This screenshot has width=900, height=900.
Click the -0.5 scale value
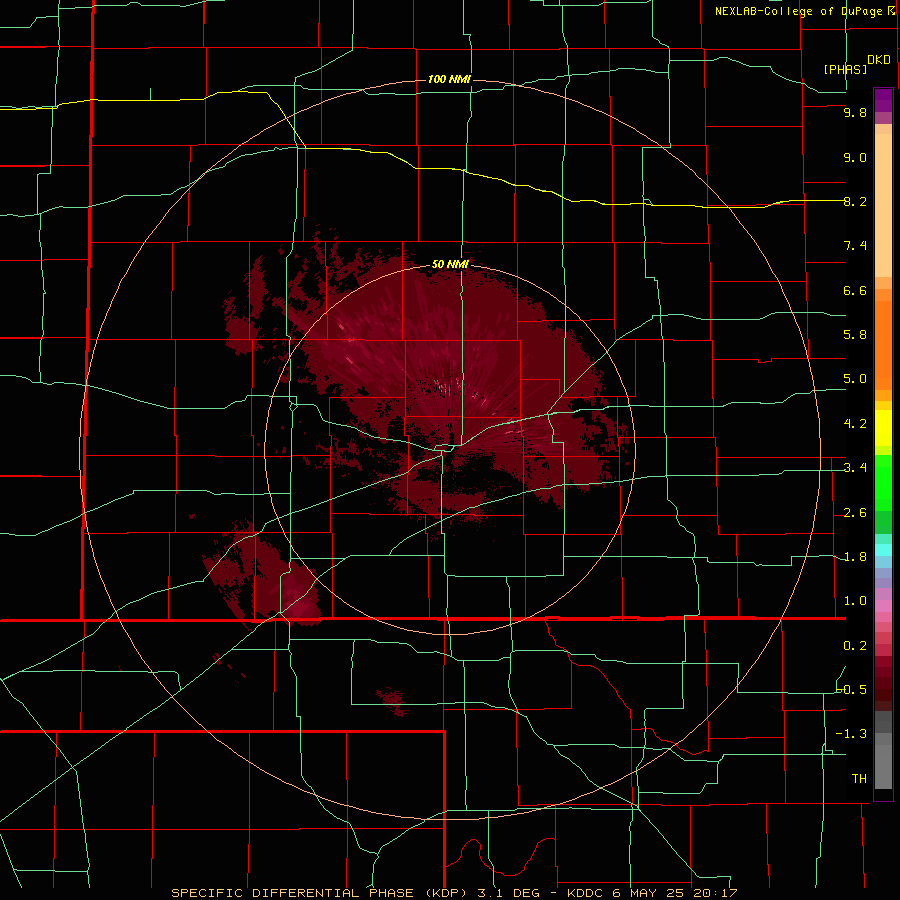tap(852, 690)
